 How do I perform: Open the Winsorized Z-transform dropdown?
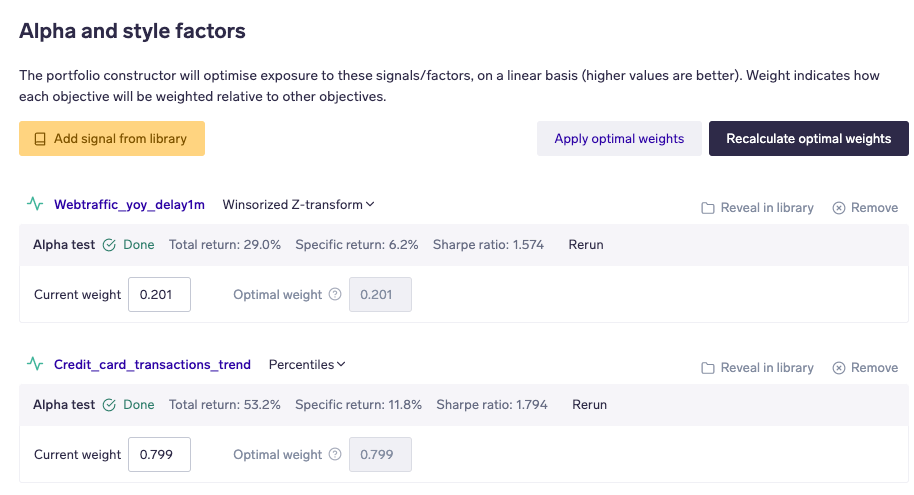point(298,205)
